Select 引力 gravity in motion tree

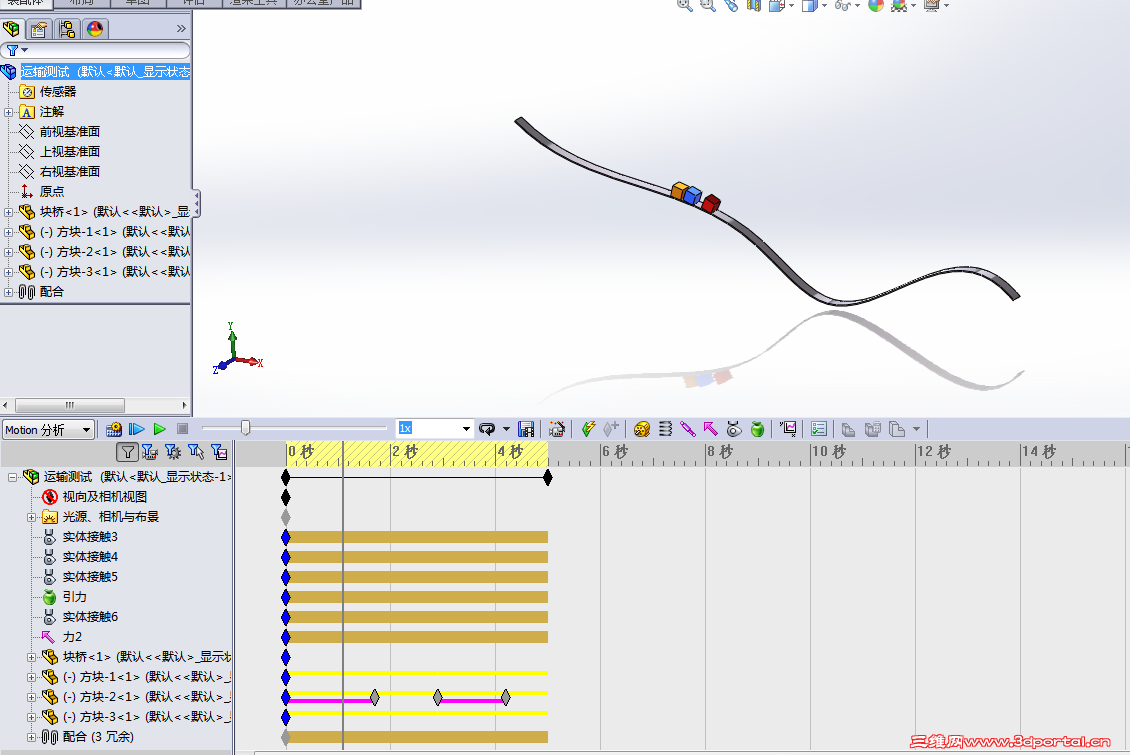coord(74,597)
